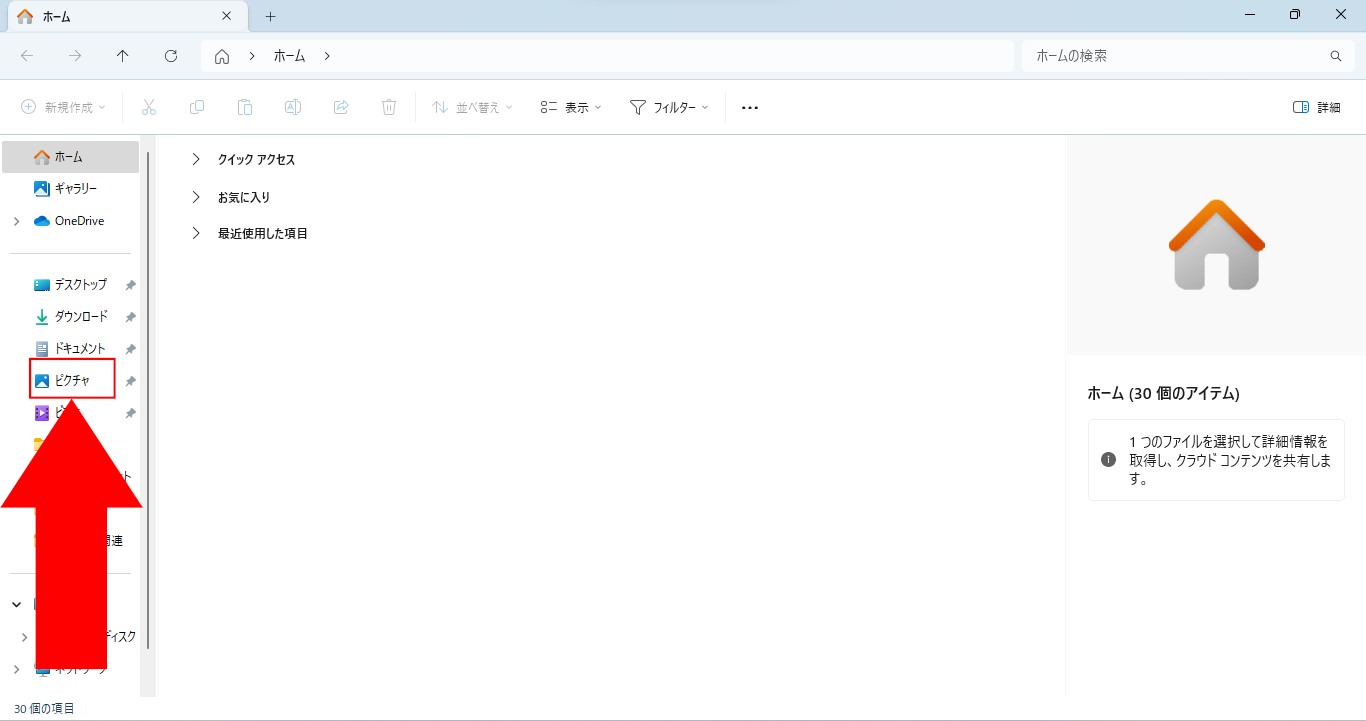This screenshot has width=1366, height=721.
Task: Expand the クイック アクセス section
Action: point(196,159)
